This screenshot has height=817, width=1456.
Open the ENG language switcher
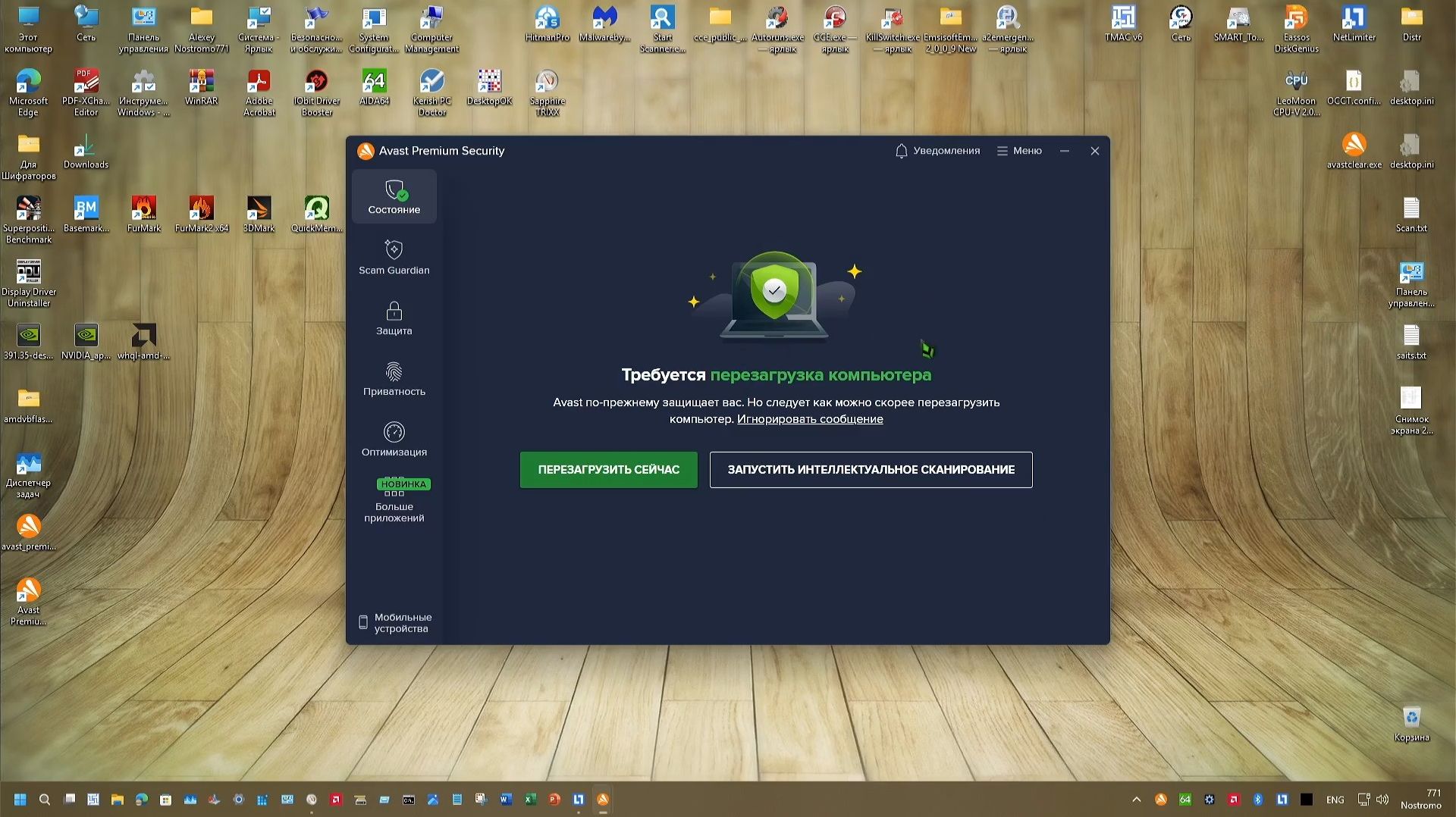click(x=1335, y=800)
